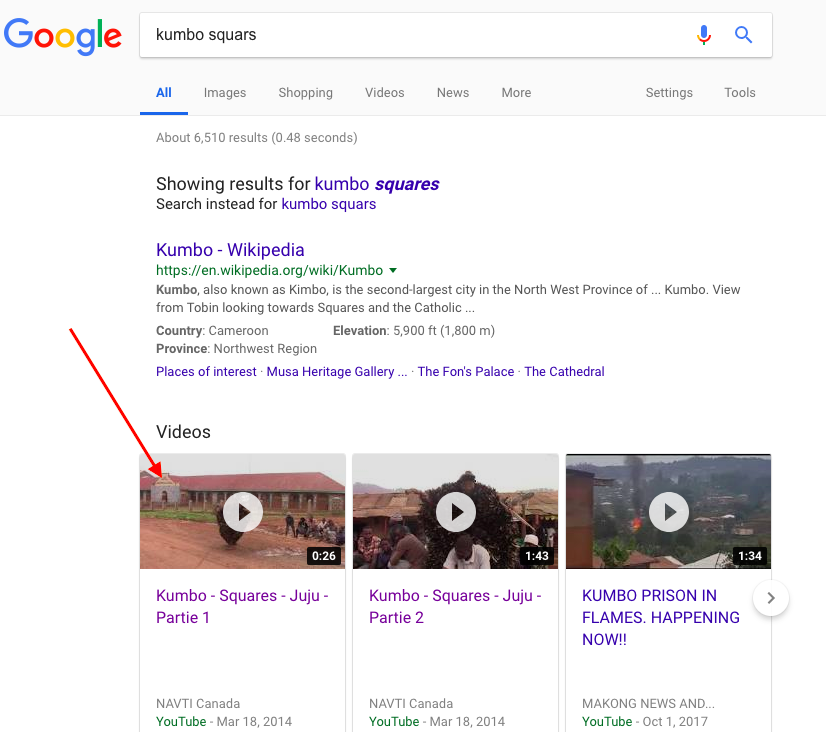Open The Cathedral sitelink
This screenshot has width=826, height=732.
tap(564, 372)
